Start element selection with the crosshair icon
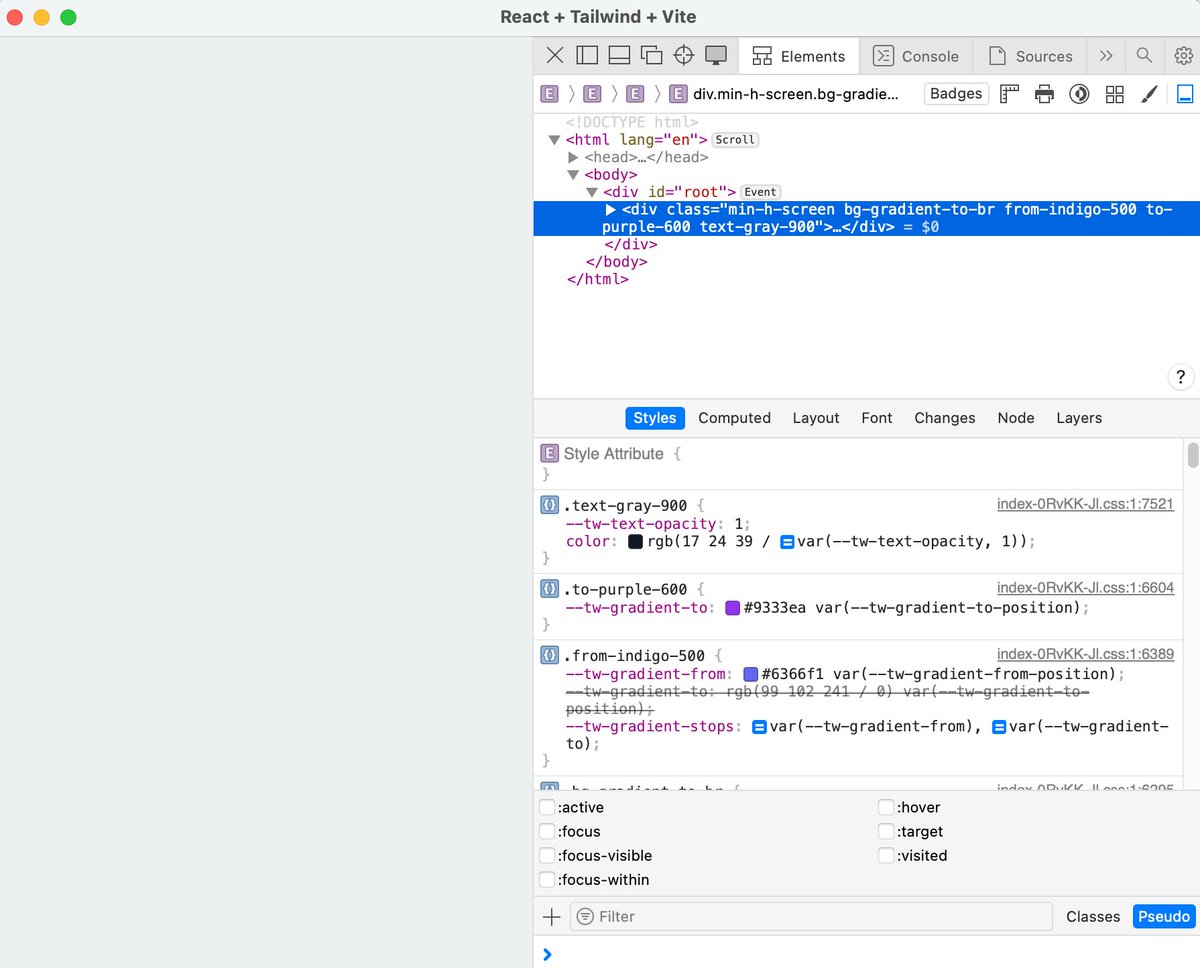 click(683, 56)
